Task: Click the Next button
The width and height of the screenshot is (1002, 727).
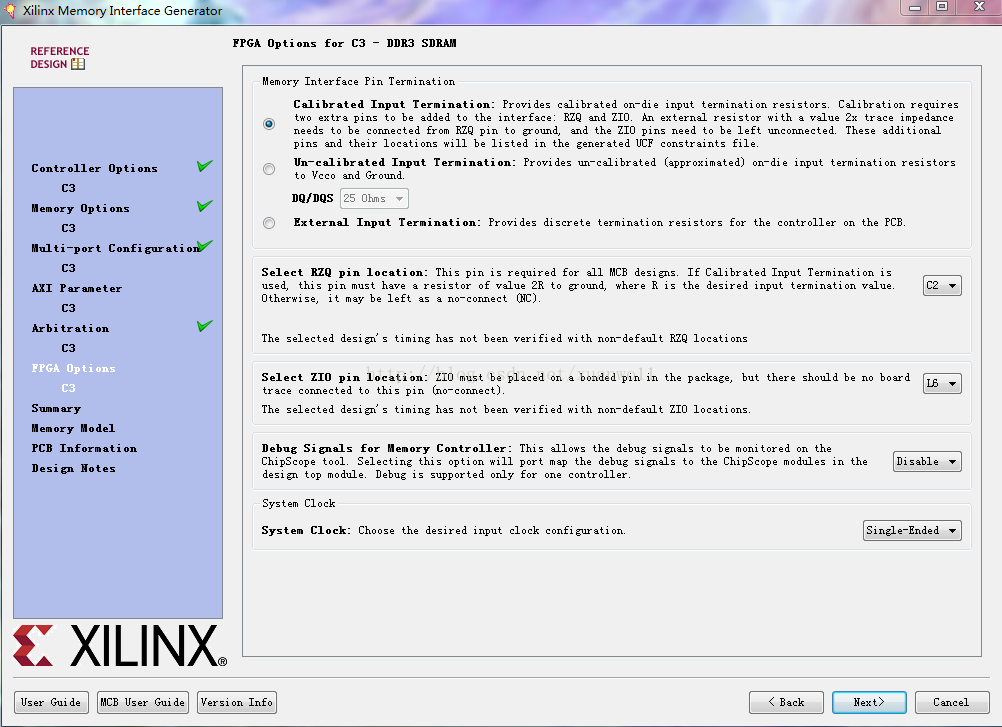Action: [869, 702]
